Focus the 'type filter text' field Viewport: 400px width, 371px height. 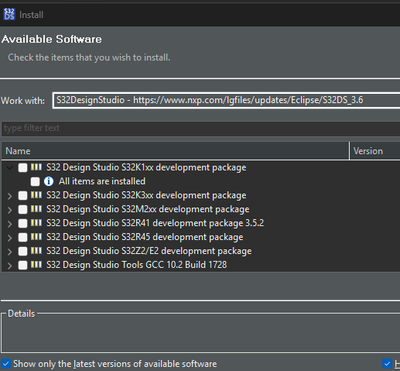201,128
